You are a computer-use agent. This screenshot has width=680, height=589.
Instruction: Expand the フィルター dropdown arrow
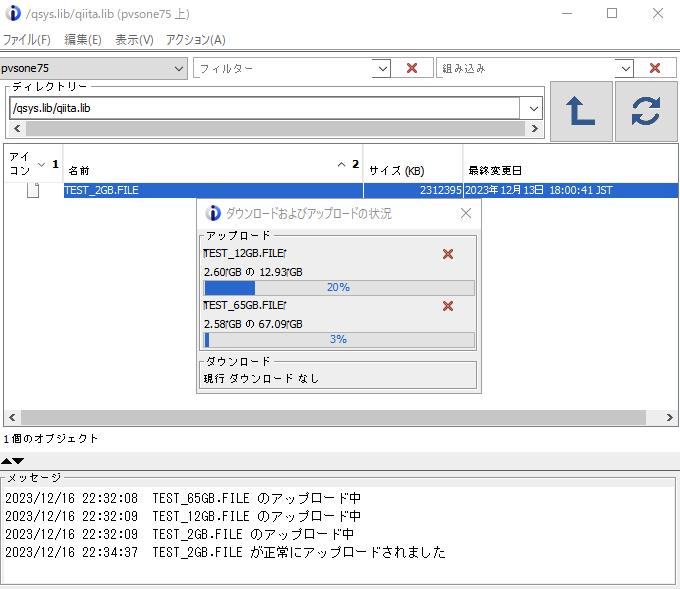[x=382, y=69]
